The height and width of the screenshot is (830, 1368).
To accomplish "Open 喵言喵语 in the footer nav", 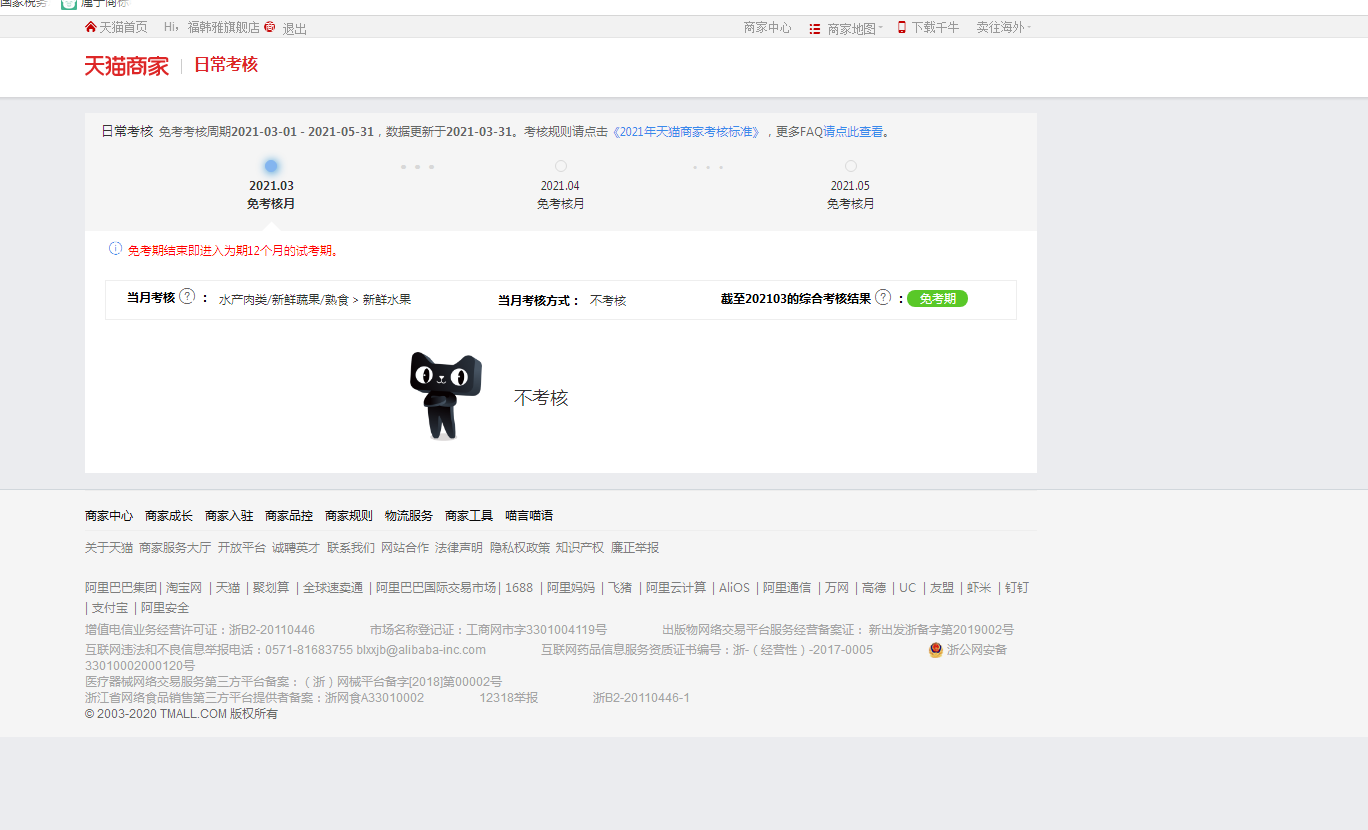I will pyautogui.click(x=529, y=516).
